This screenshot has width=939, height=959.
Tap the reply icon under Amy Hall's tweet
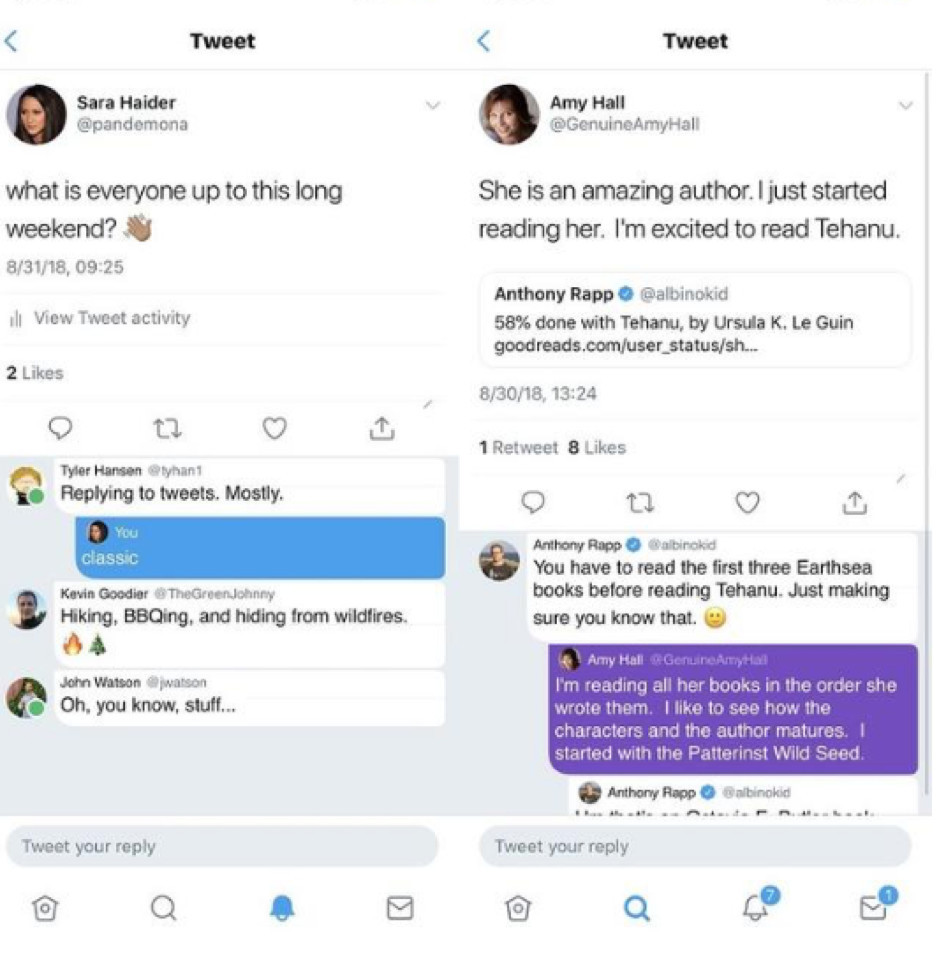[x=533, y=503]
